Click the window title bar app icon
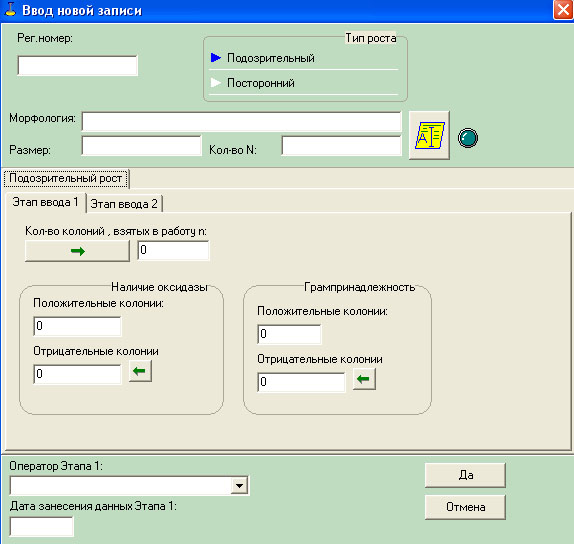This screenshot has width=574, height=544. coord(10,10)
